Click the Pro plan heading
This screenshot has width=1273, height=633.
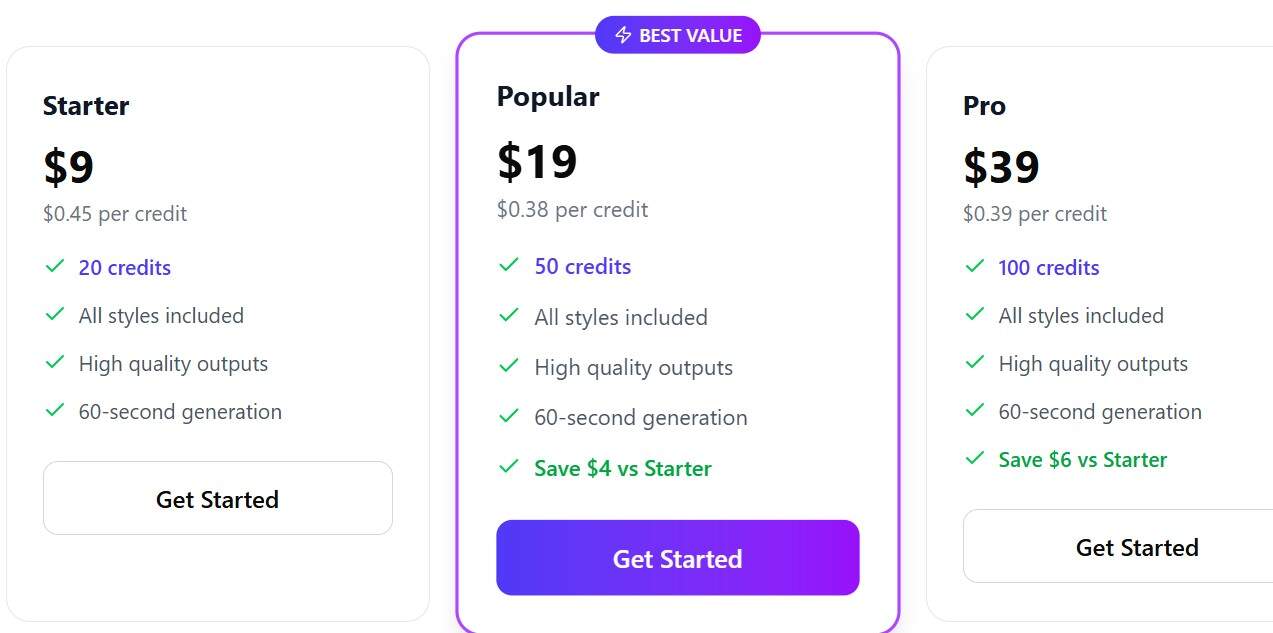click(983, 105)
